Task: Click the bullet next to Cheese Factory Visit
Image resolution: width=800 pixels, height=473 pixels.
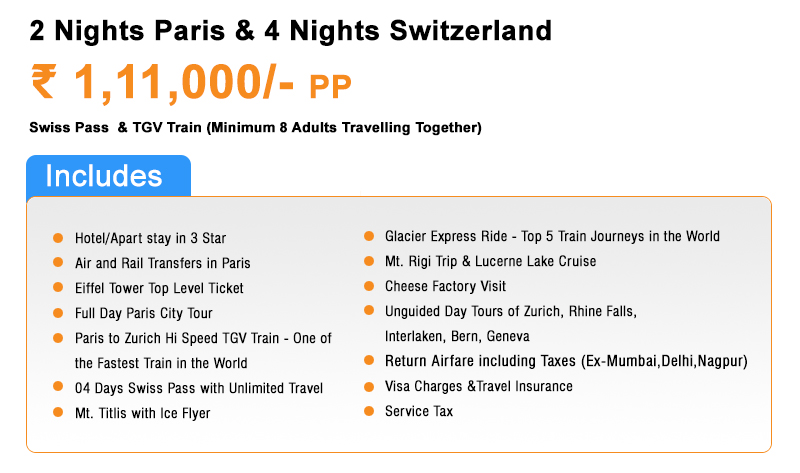Action: click(x=369, y=286)
